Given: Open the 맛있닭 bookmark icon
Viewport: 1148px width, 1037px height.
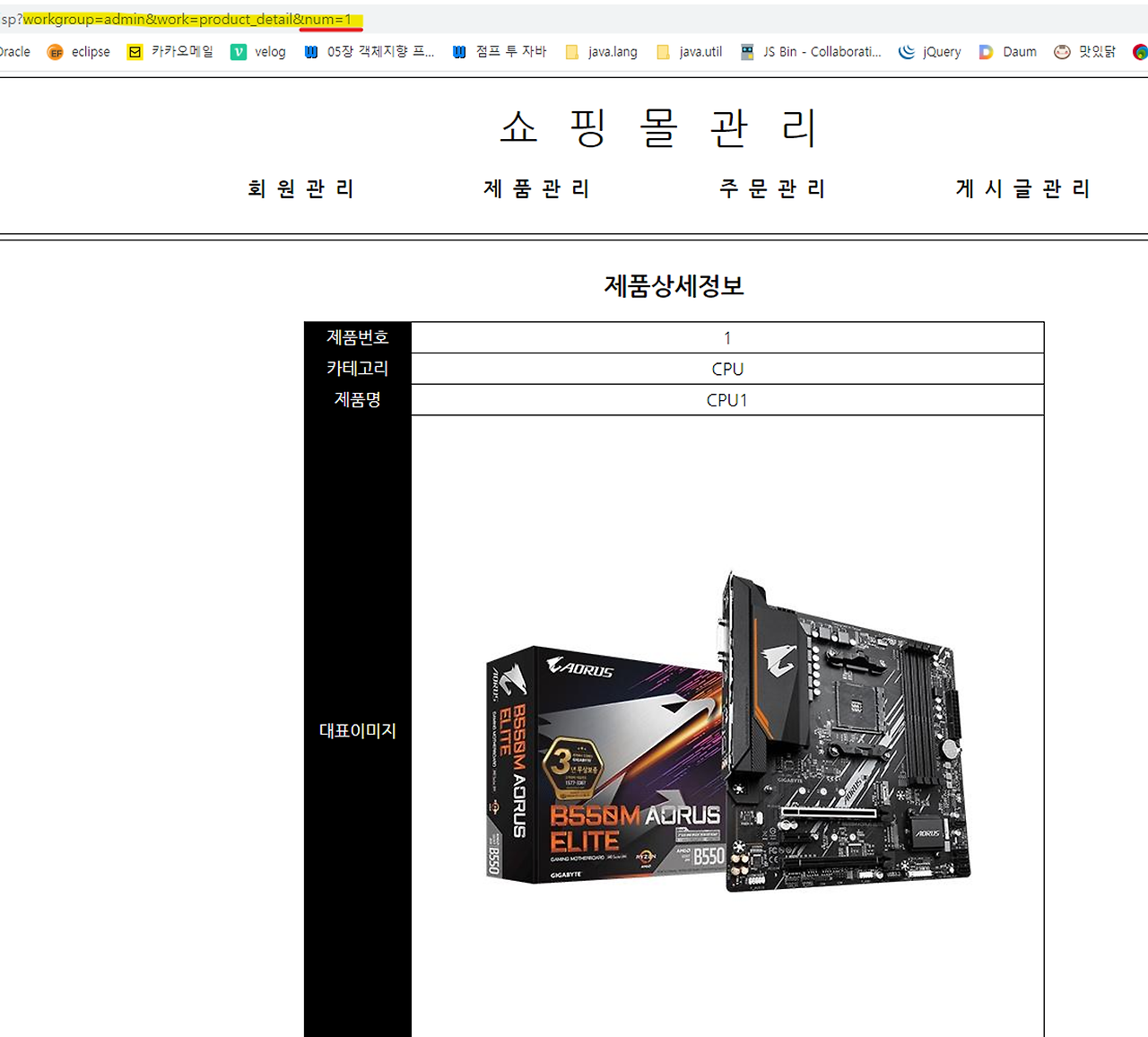Looking at the screenshot, I should pyautogui.click(x=1062, y=52).
